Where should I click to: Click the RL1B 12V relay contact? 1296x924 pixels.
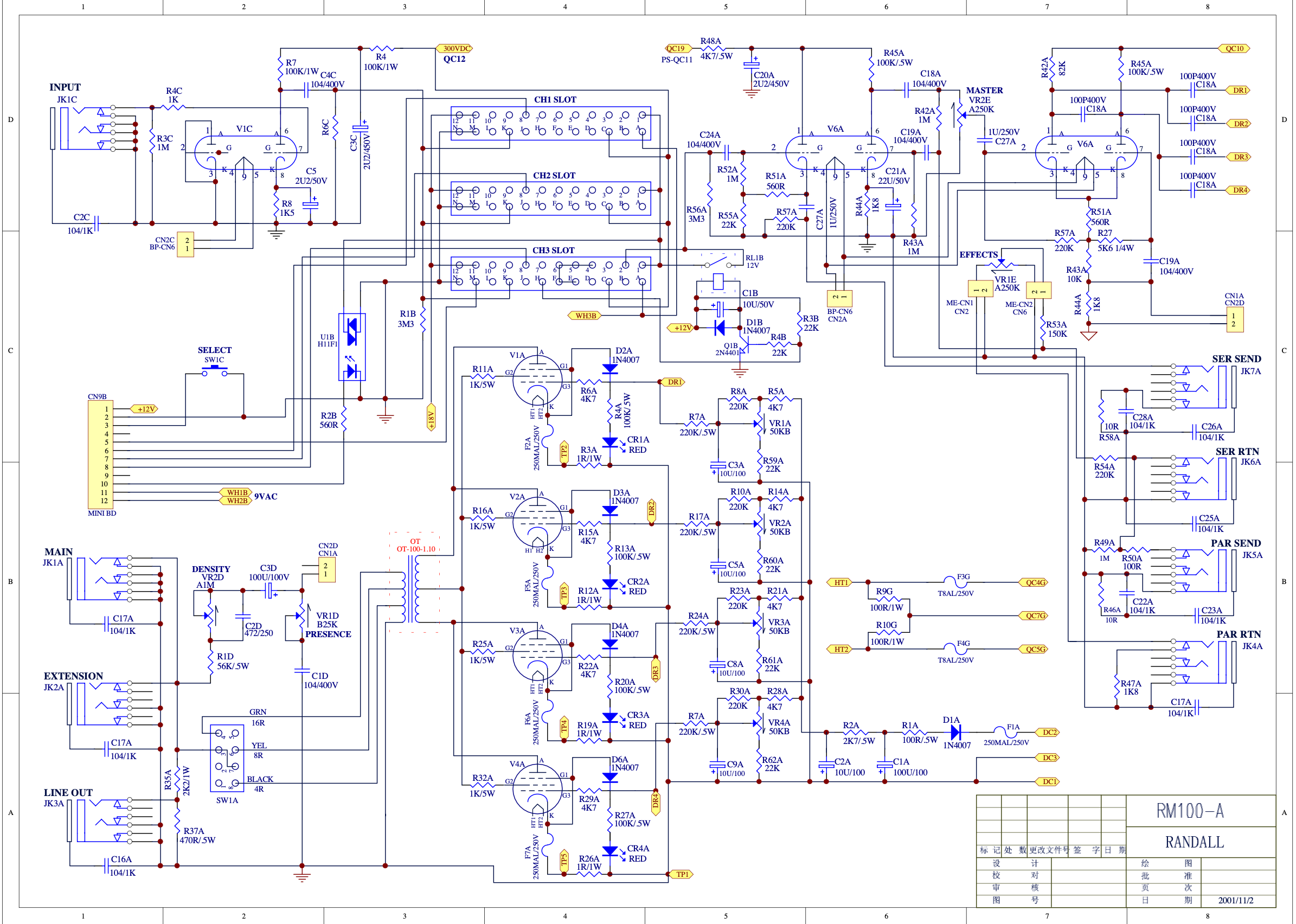pos(718,263)
